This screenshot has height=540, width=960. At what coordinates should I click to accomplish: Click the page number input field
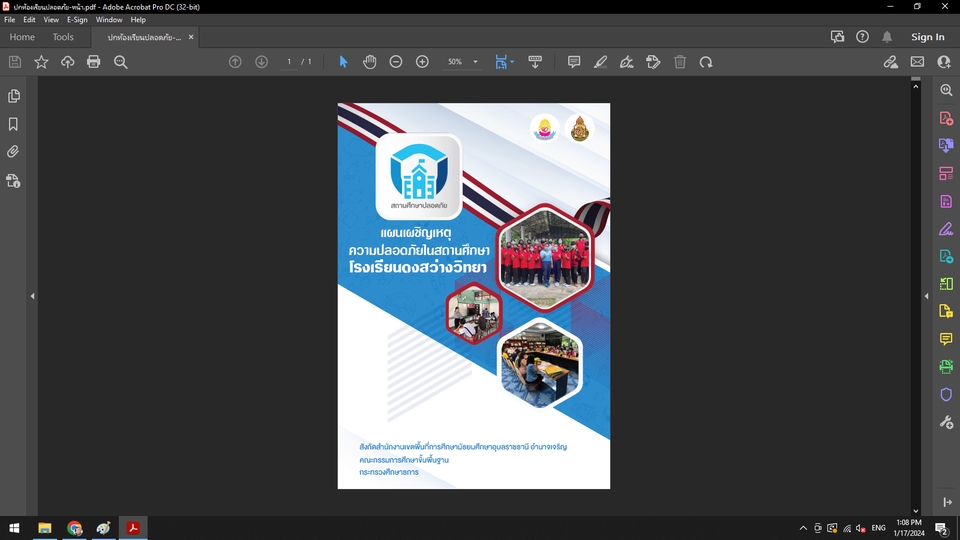pyautogui.click(x=289, y=62)
